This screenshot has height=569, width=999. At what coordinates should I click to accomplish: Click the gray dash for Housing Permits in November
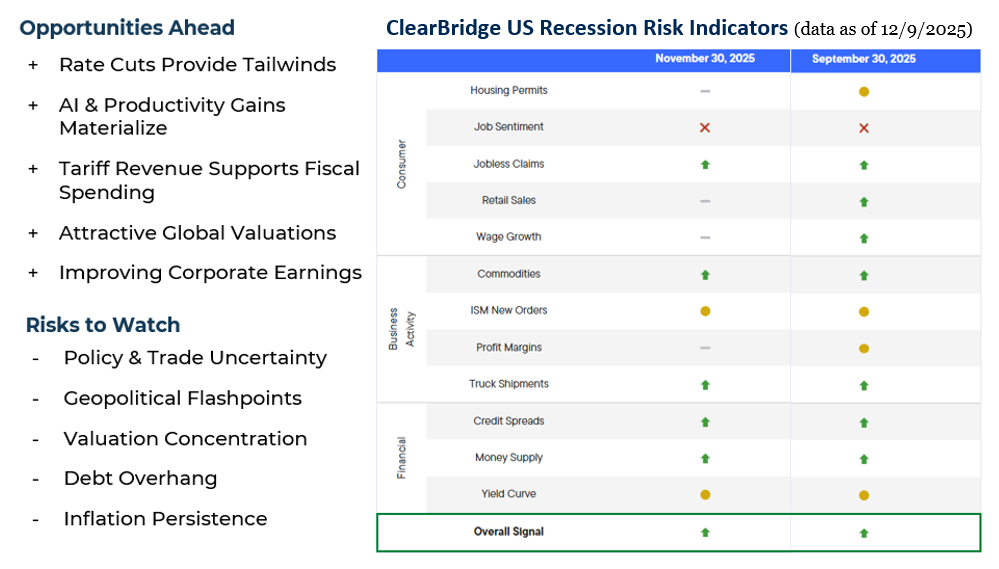tap(705, 91)
